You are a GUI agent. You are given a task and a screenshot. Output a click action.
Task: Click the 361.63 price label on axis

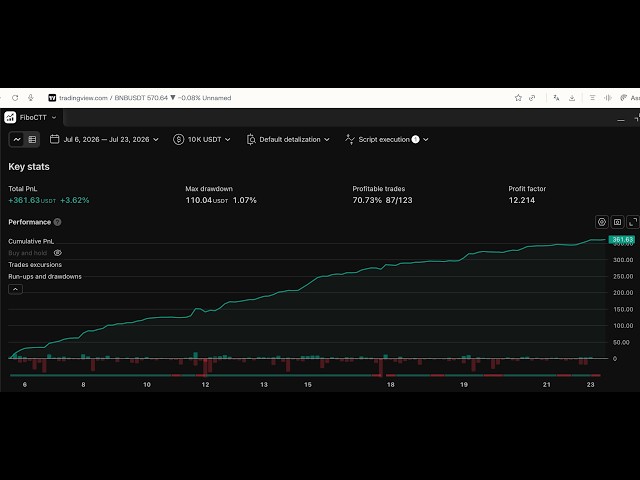[x=622, y=240]
